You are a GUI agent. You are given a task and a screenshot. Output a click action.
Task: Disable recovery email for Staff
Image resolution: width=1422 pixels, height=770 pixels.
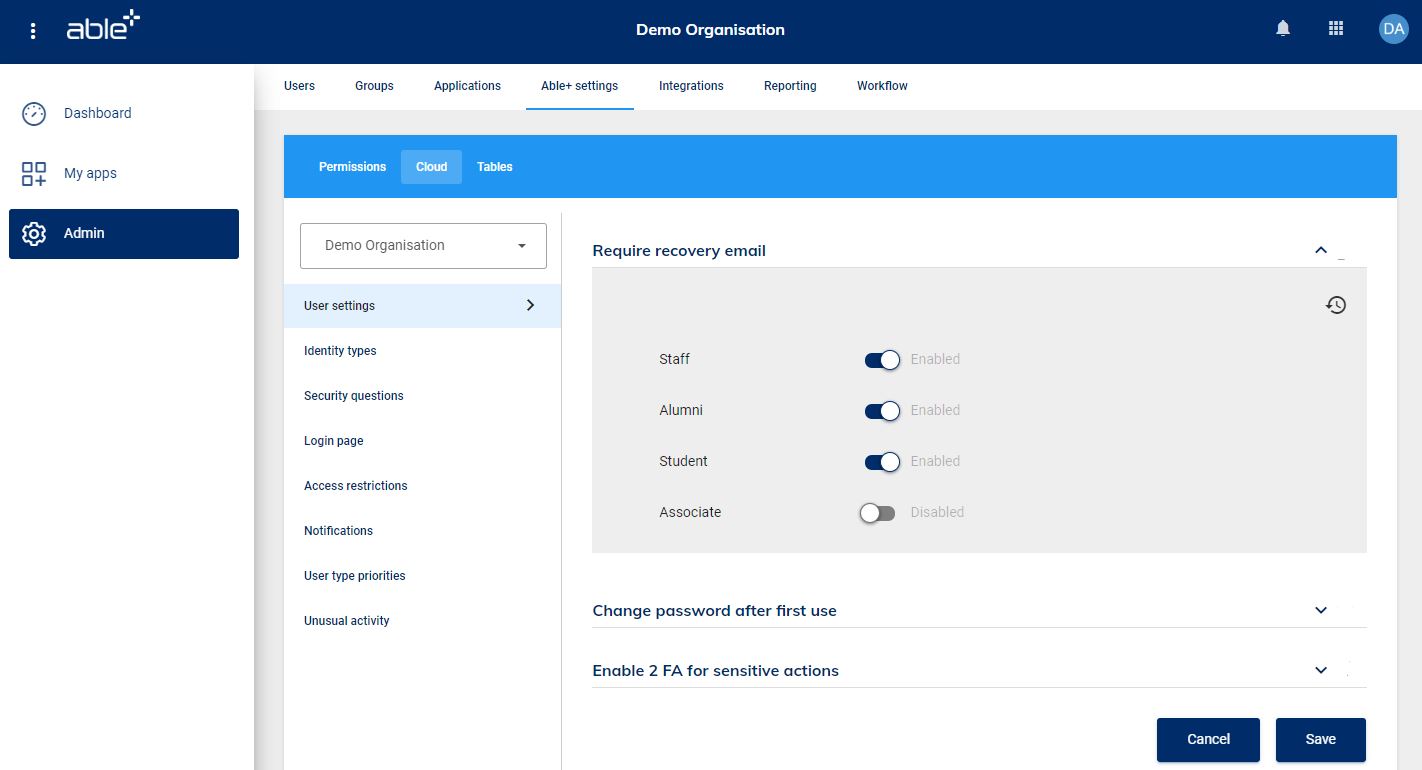(882, 360)
